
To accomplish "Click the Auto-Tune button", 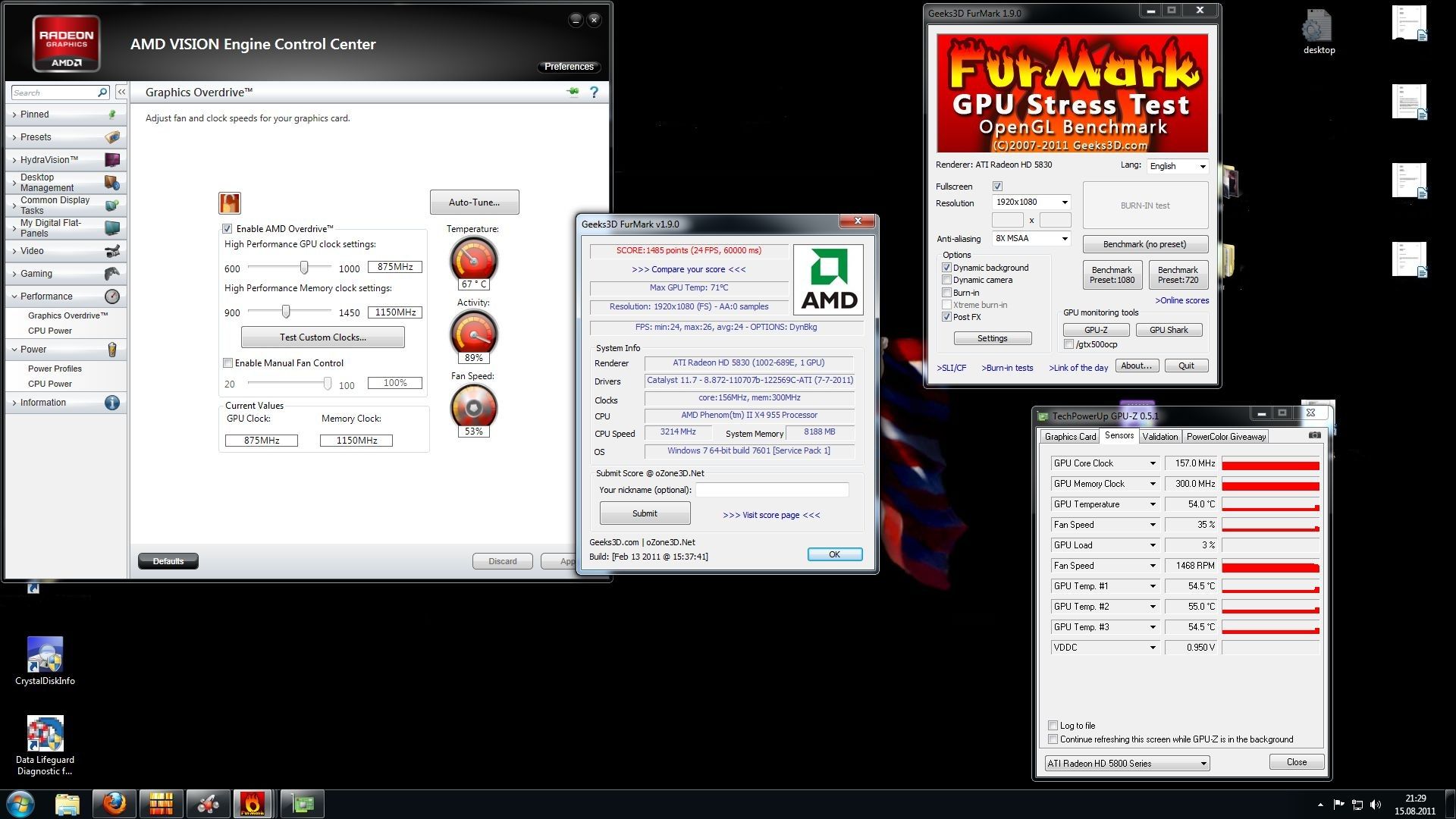I will coord(474,202).
